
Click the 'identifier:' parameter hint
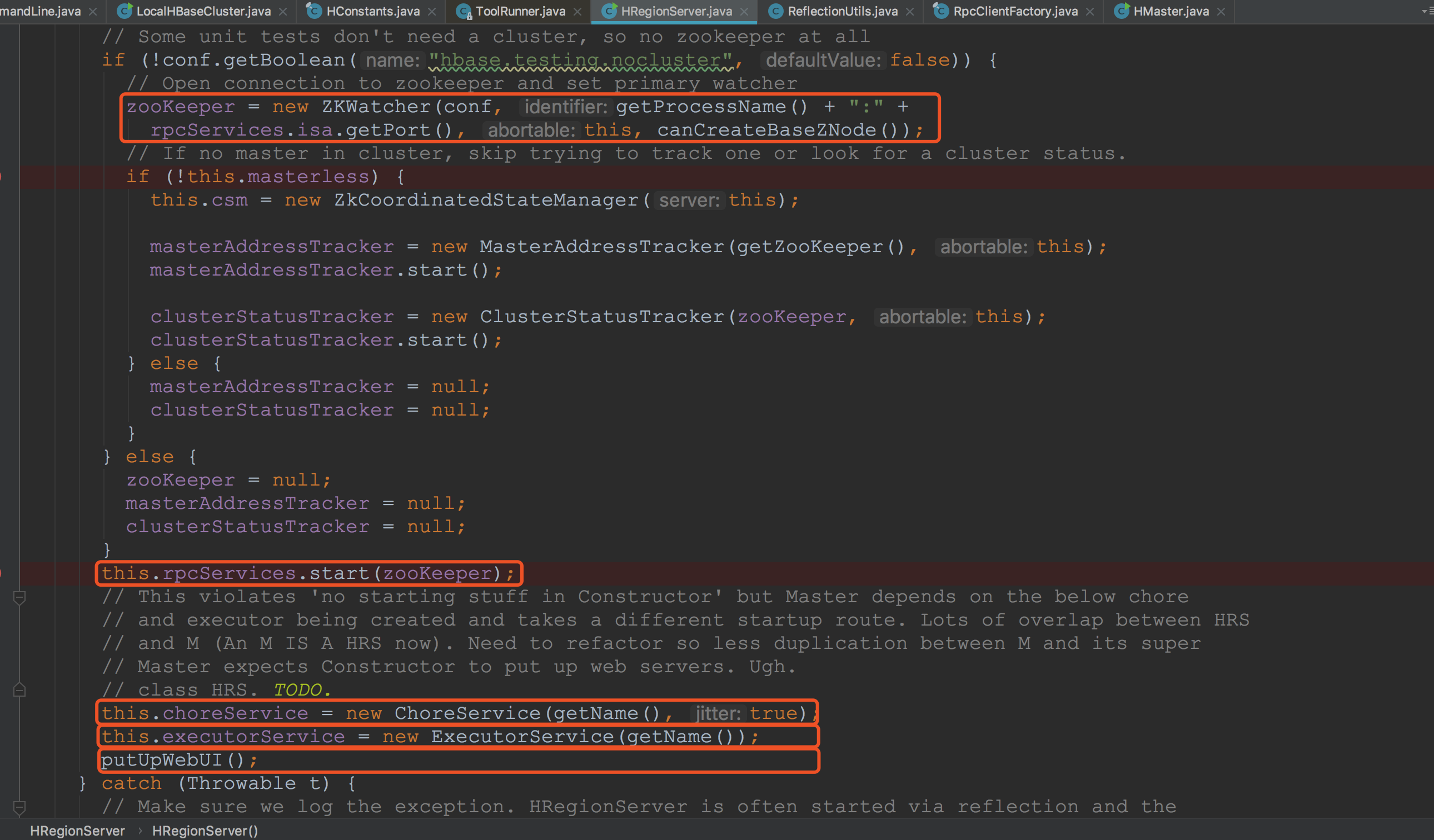coord(566,107)
